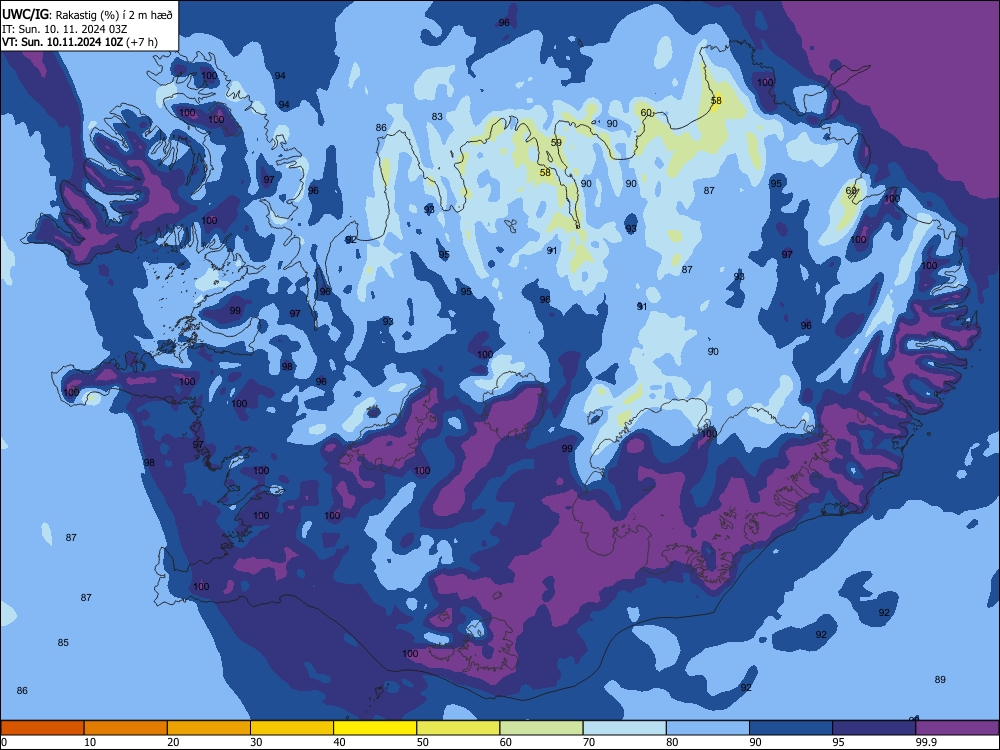Pick the light green 60–70 legend swatch
This screenshot has width=1000, height=750.
point(541,728)
